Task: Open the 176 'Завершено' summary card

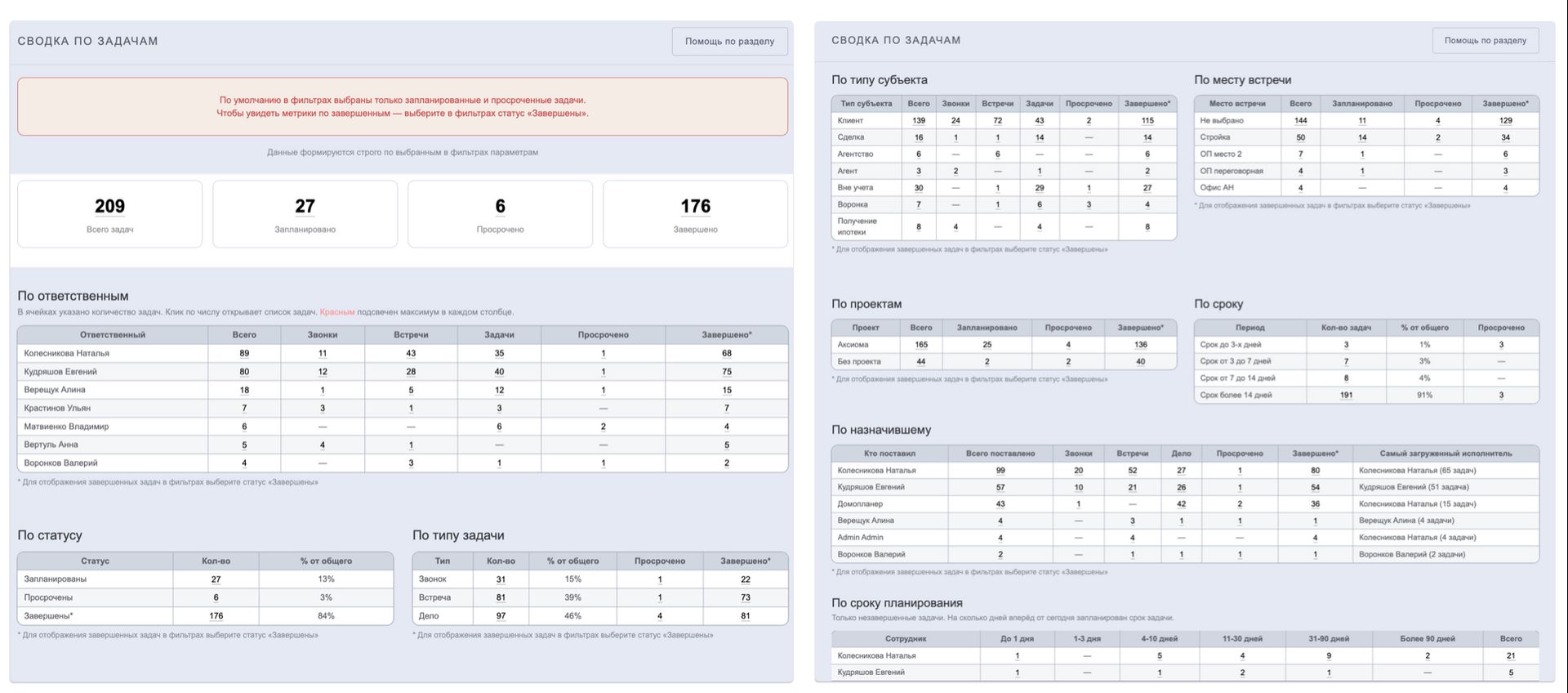Action: pos(695,214)
